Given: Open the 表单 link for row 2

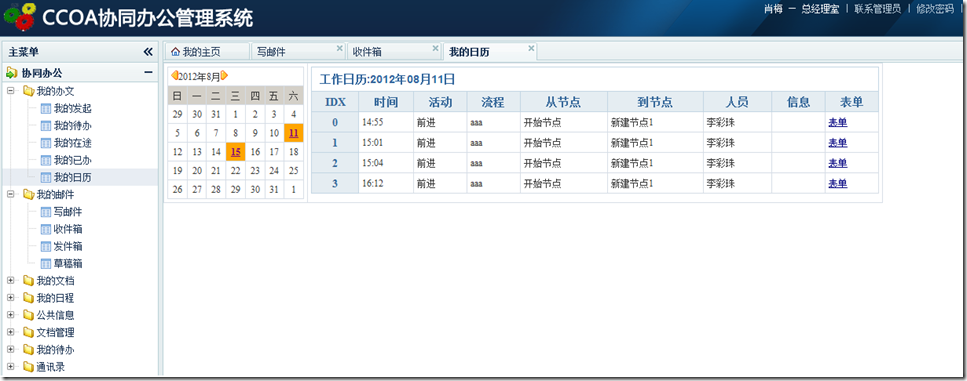Looking at the screenshot, I should [837, 163].
